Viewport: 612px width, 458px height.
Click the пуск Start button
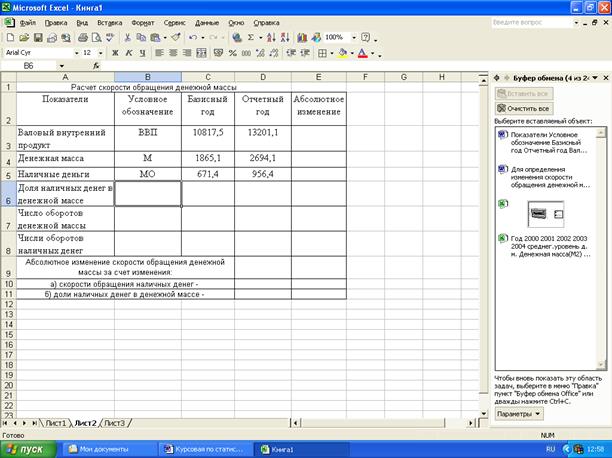(30, 449)
